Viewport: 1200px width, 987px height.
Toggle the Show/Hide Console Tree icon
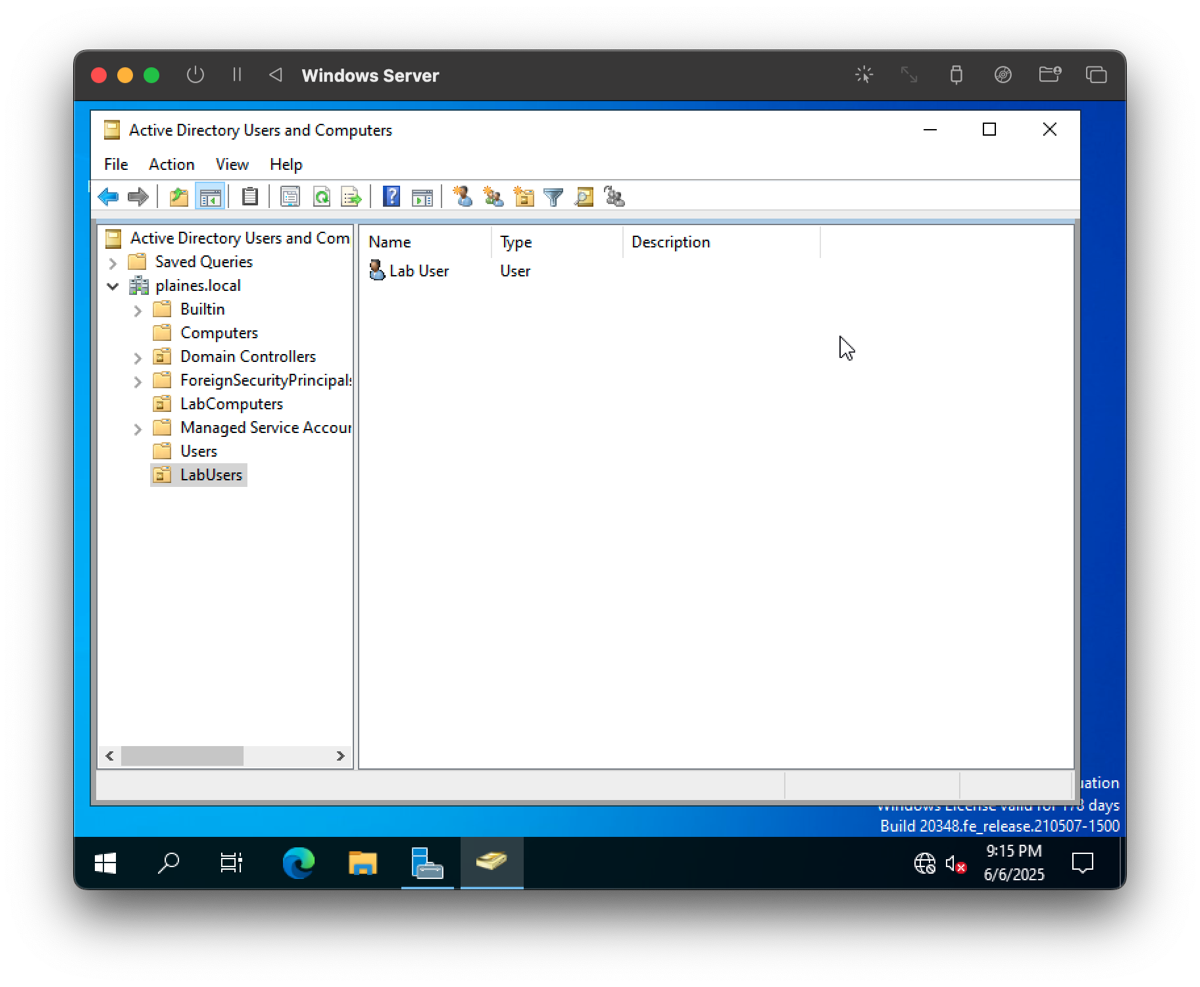pyautogui.click(x=209, y=197)
